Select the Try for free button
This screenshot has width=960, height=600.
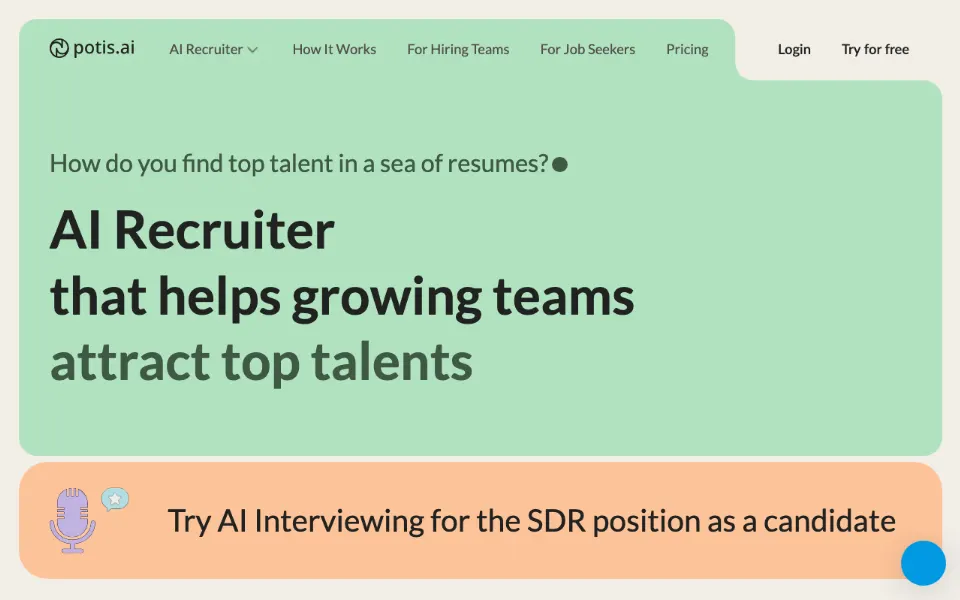[875, 49]
